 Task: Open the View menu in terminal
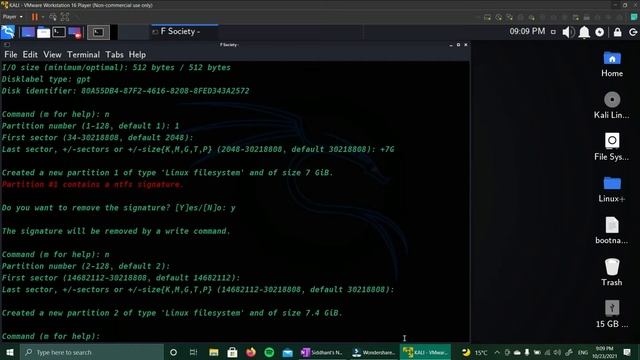point(52,55)
